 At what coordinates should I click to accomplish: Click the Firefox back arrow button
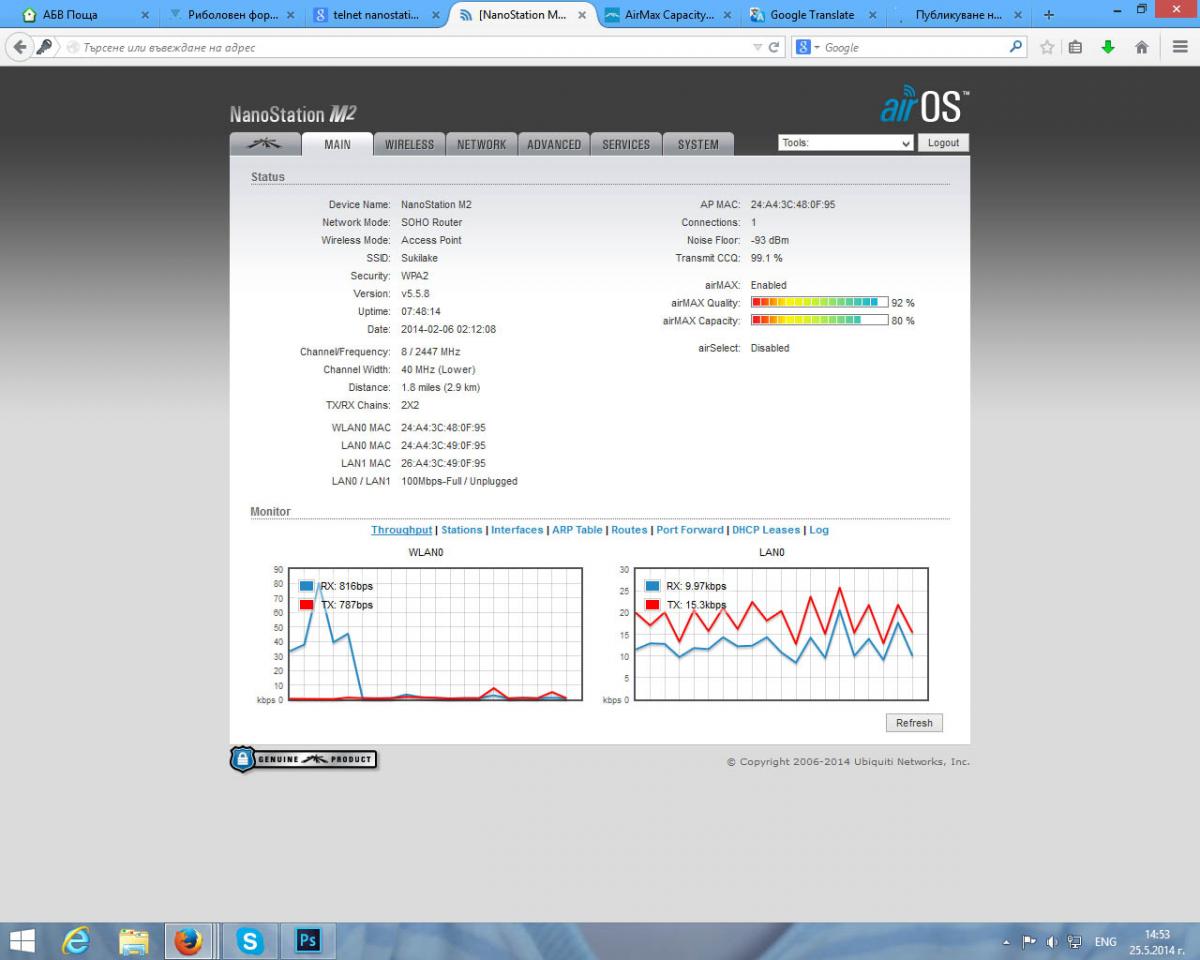click(20, 47)
